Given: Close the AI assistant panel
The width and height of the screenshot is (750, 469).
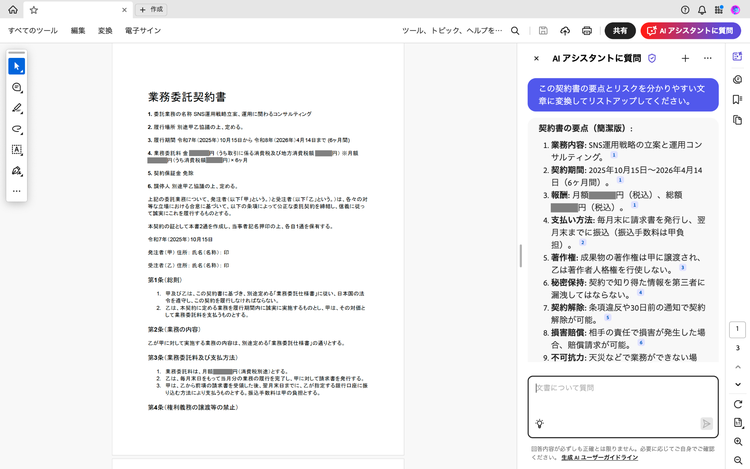Looking at the screenshot, I should [x=536, y=59].
